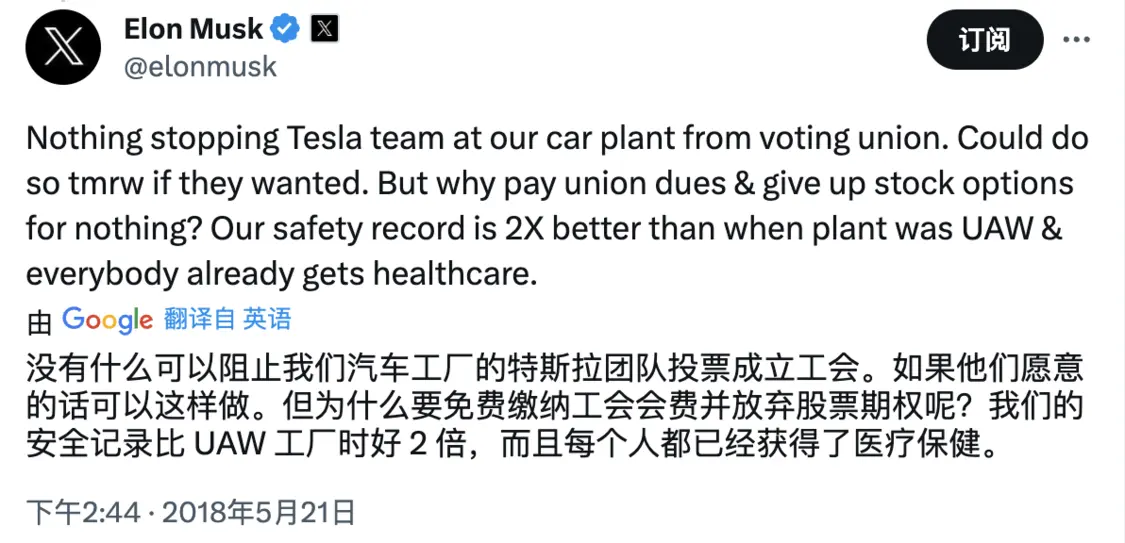Viewport: 1125px width, 543px height.
Task: Click the Google logo in translation line
Action: click(106, 319)
